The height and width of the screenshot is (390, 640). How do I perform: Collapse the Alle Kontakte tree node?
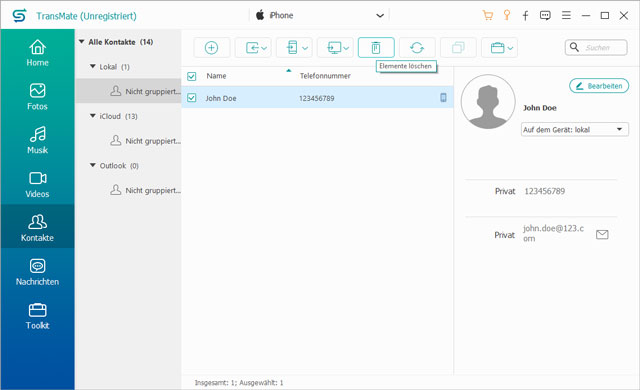[82, 42]
